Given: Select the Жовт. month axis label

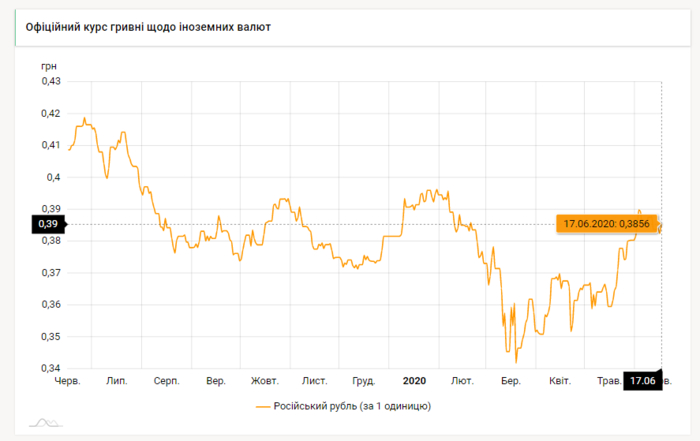Looking at the screenshot, I should (x=265, y=381).
